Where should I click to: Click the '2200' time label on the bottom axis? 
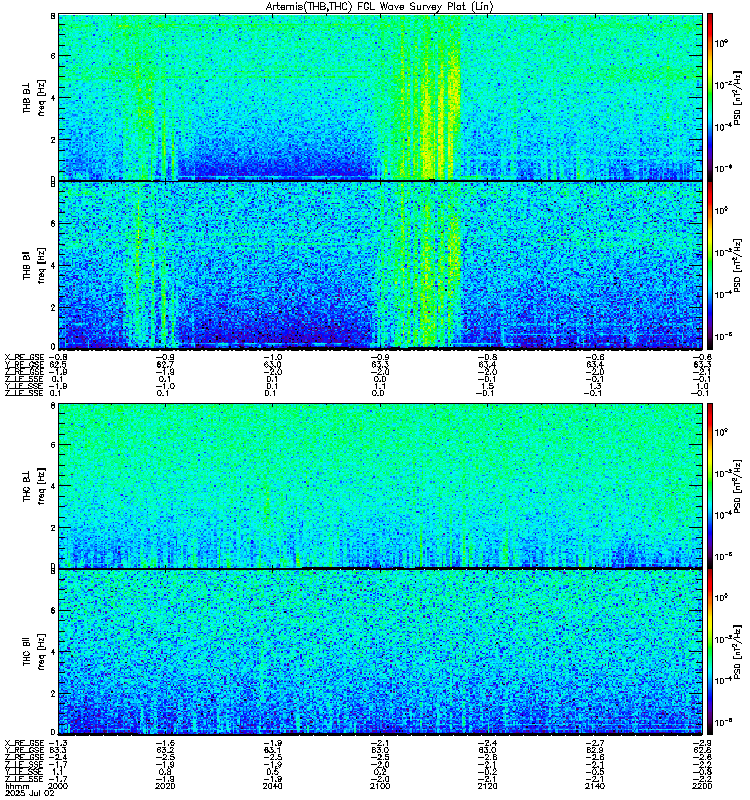(x=702, y=786)
